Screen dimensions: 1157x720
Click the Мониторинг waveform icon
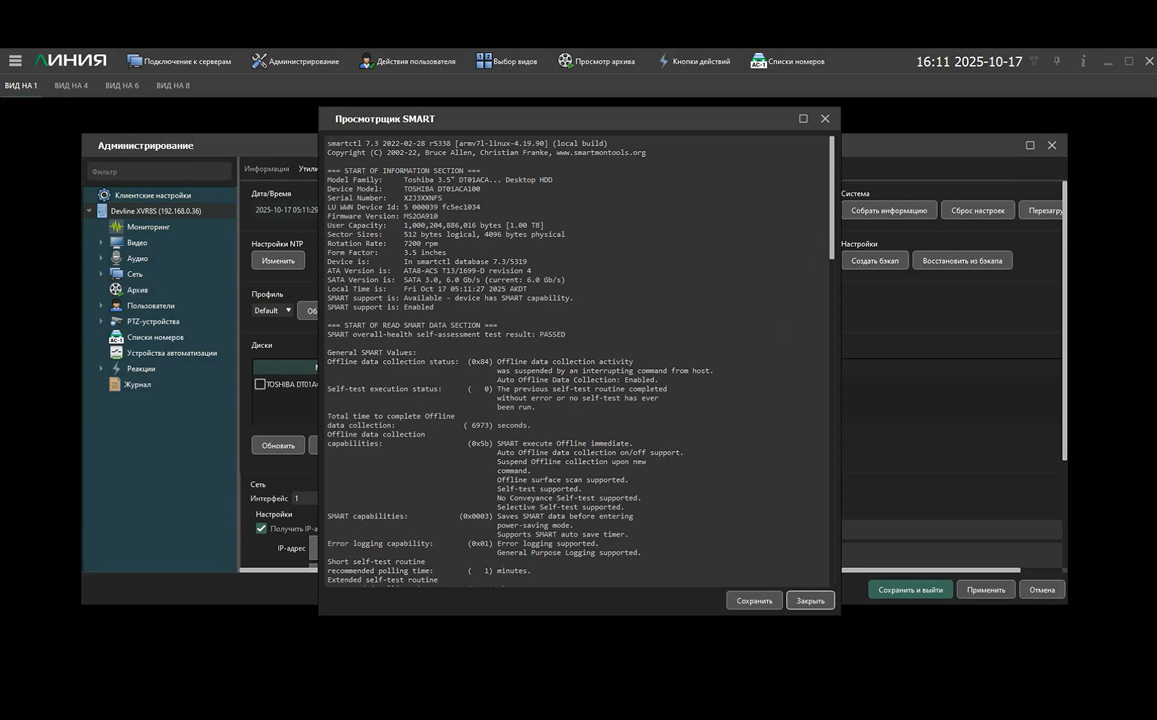(116, 227)
